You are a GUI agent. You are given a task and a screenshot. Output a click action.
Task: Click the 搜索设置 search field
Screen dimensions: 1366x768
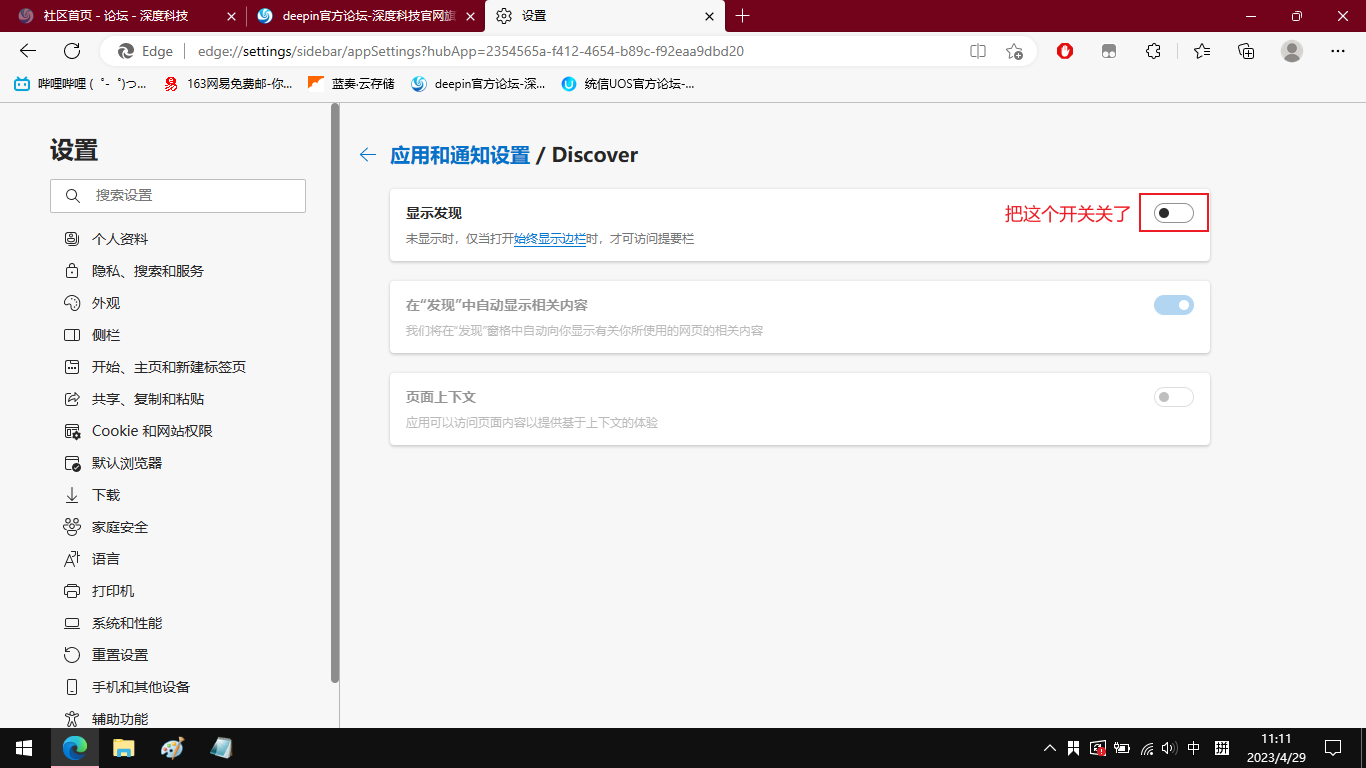pos(178,195)
